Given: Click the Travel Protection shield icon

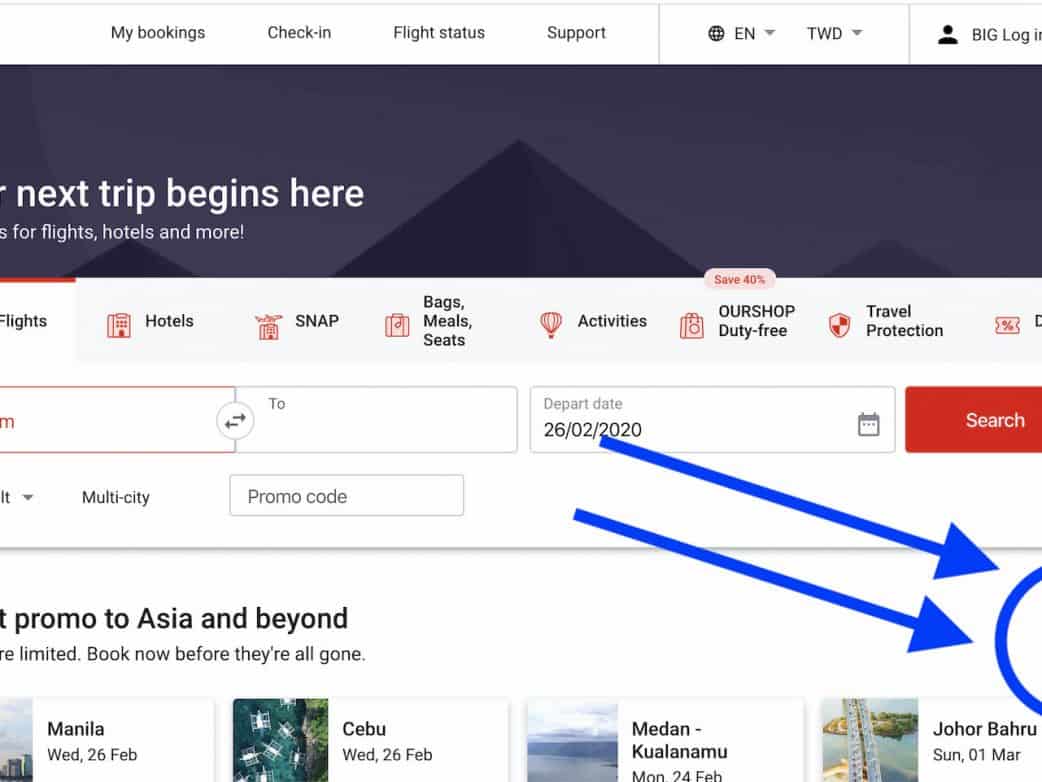Looking at the screenshot, I should click(839, 324).
